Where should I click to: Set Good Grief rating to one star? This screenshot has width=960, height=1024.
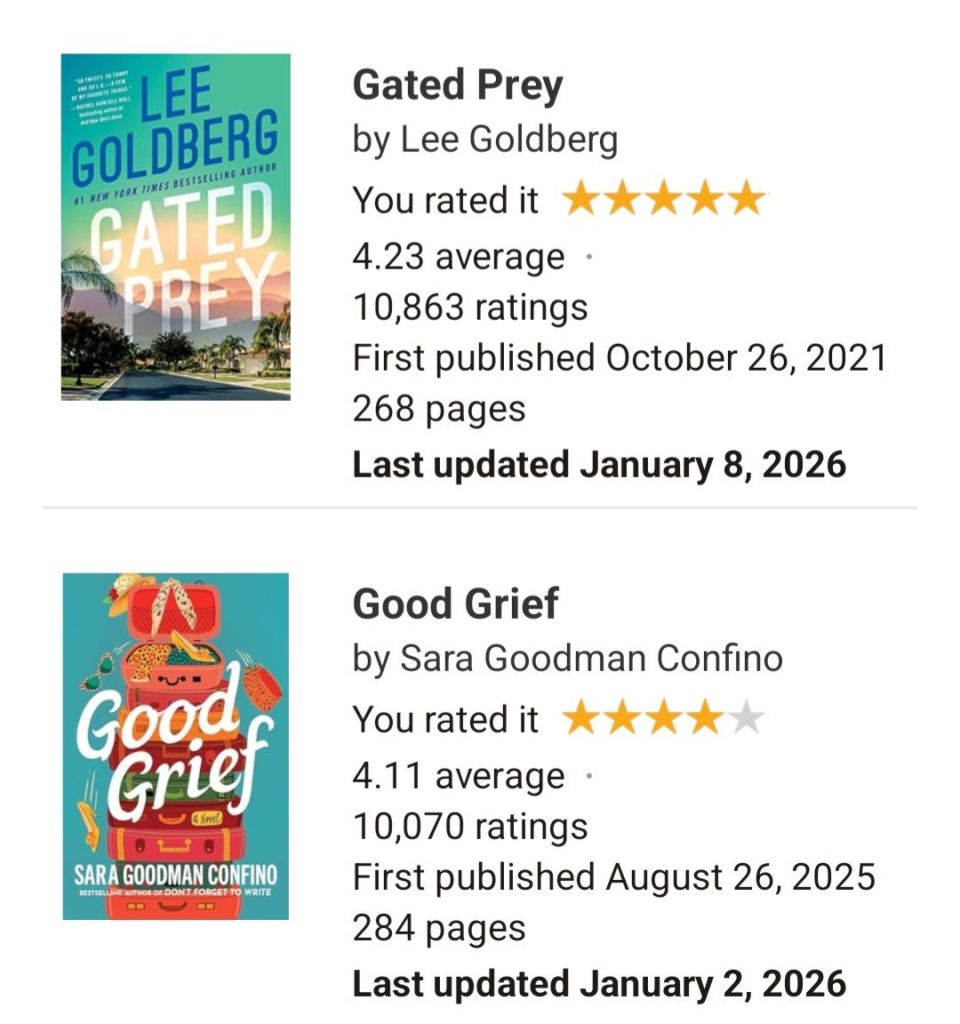[x=582, y=718]
